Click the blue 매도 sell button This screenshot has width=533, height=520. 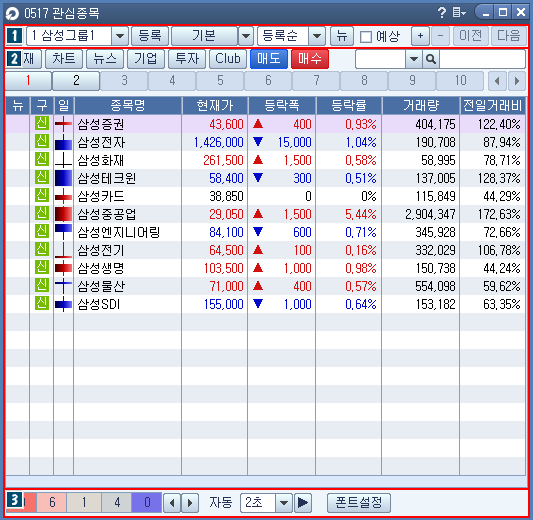click(269, 59)
